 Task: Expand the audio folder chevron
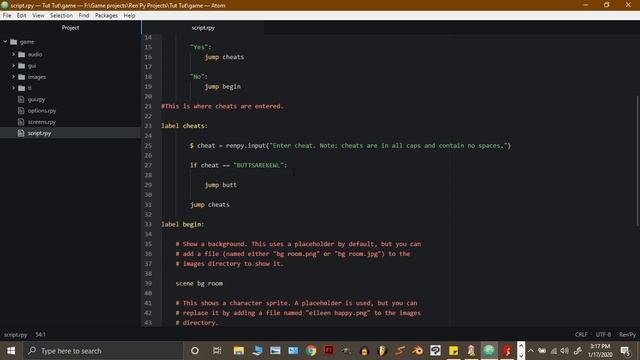13,54
